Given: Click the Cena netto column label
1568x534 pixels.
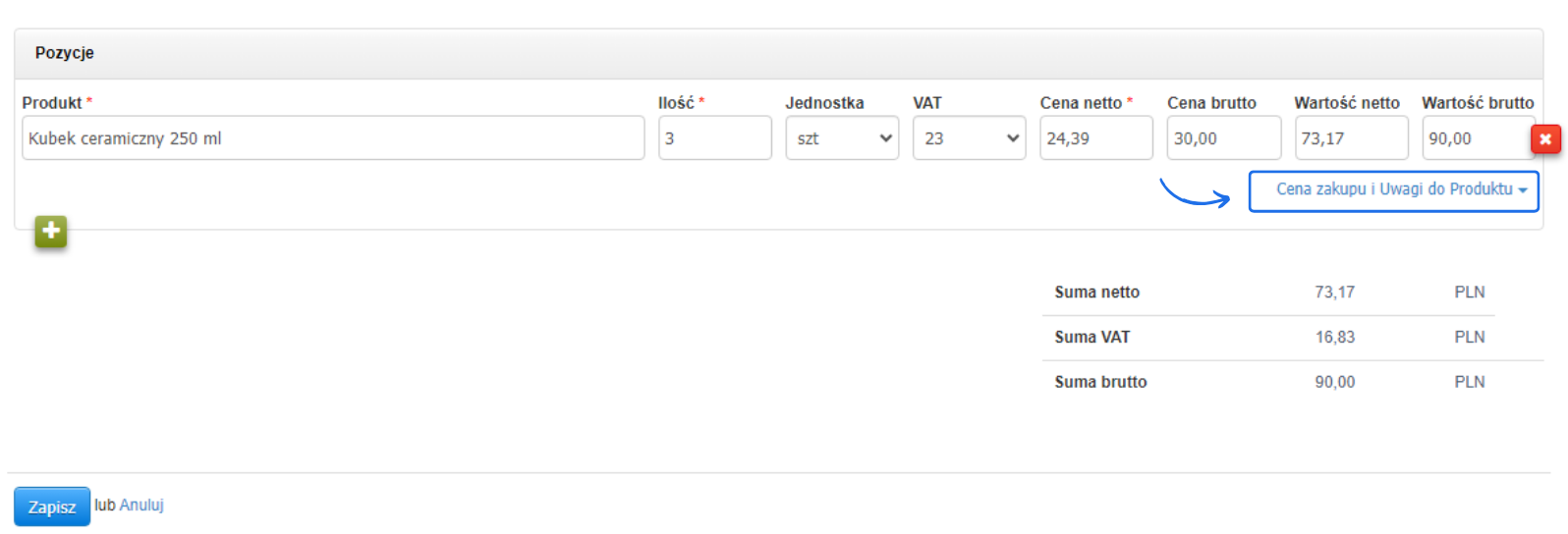Looking at the screenshot, I should click(1081, 103).
